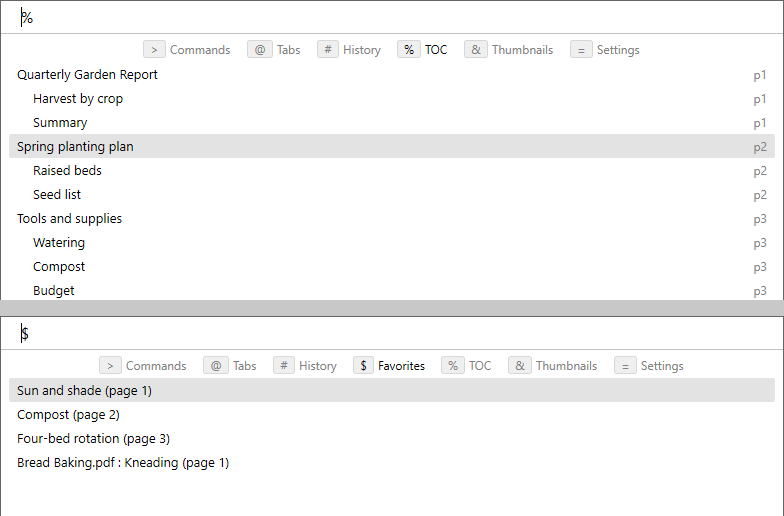This screenshot has height=516, width=784.
Task: Switch to Tabs in the top palette
Action: point(288,50)
